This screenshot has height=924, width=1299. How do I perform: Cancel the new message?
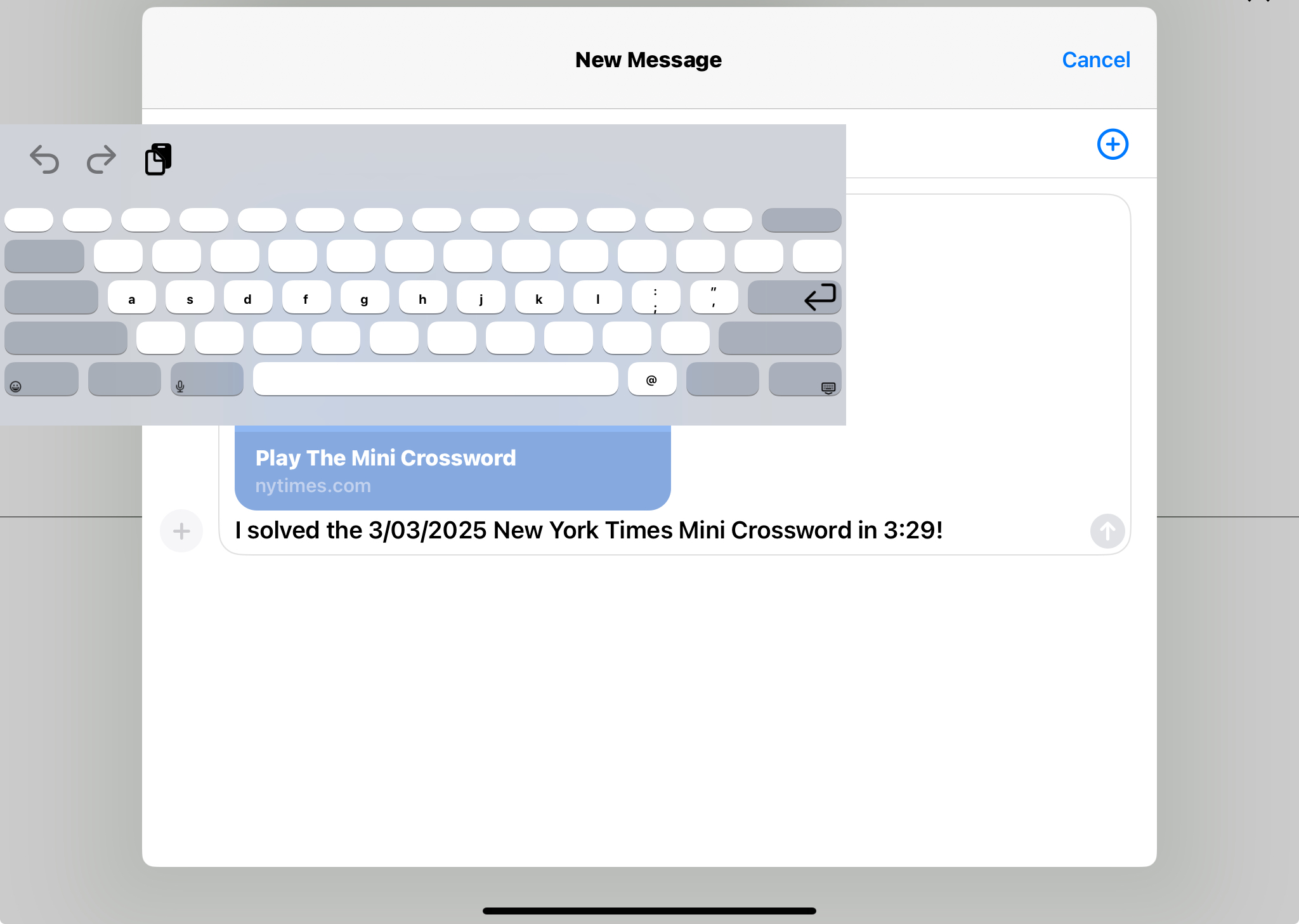[1095, 60]
